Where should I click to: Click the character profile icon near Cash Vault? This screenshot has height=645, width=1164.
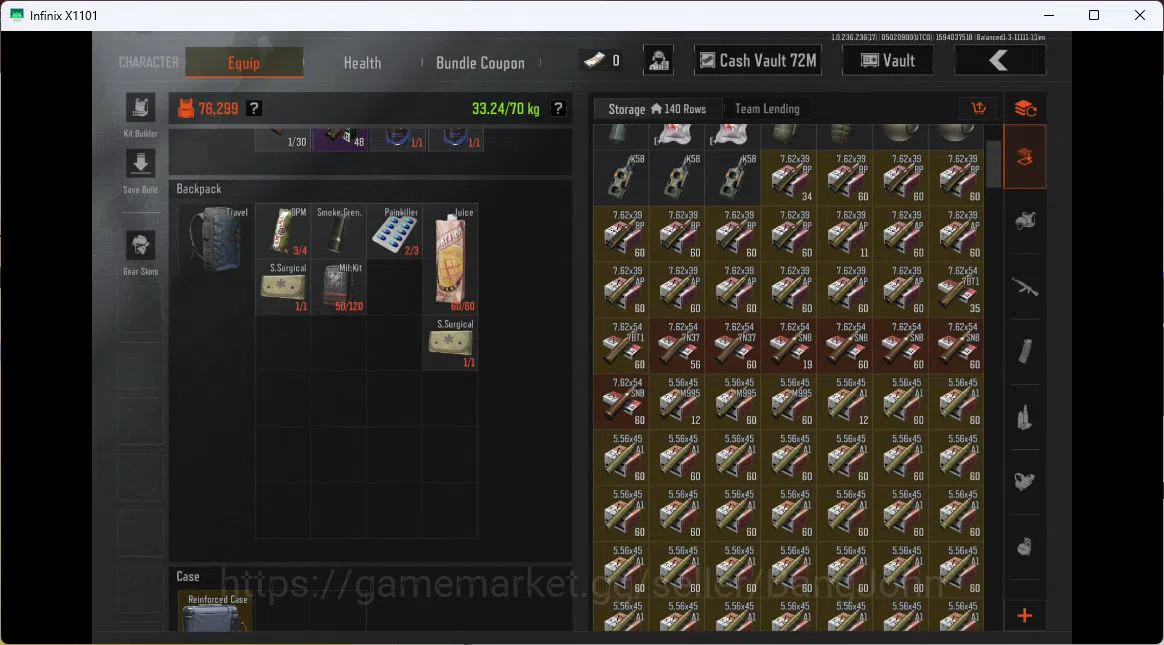[x=658, y=61]
